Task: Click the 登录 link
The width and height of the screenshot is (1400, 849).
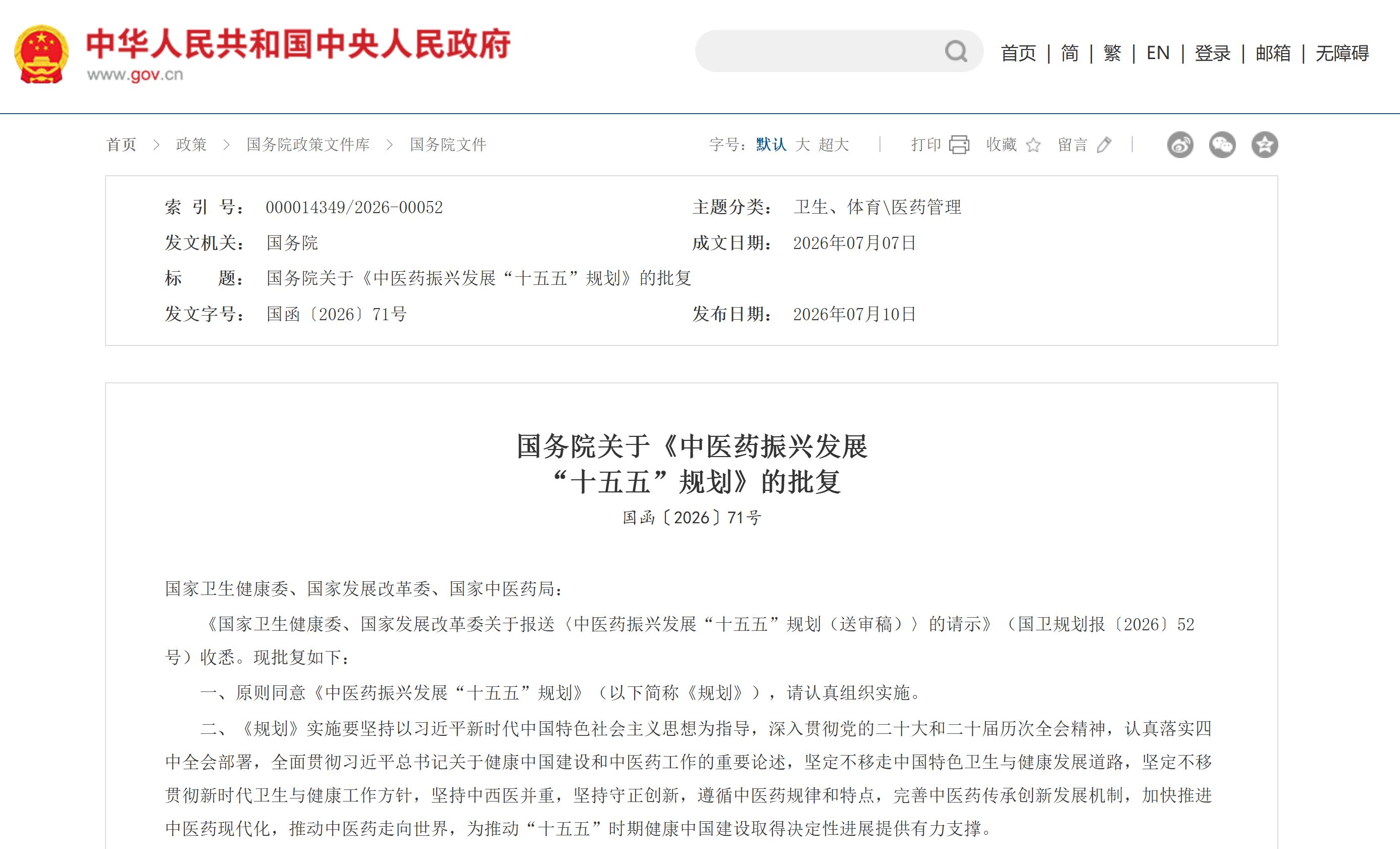Action: [1213, 53]
